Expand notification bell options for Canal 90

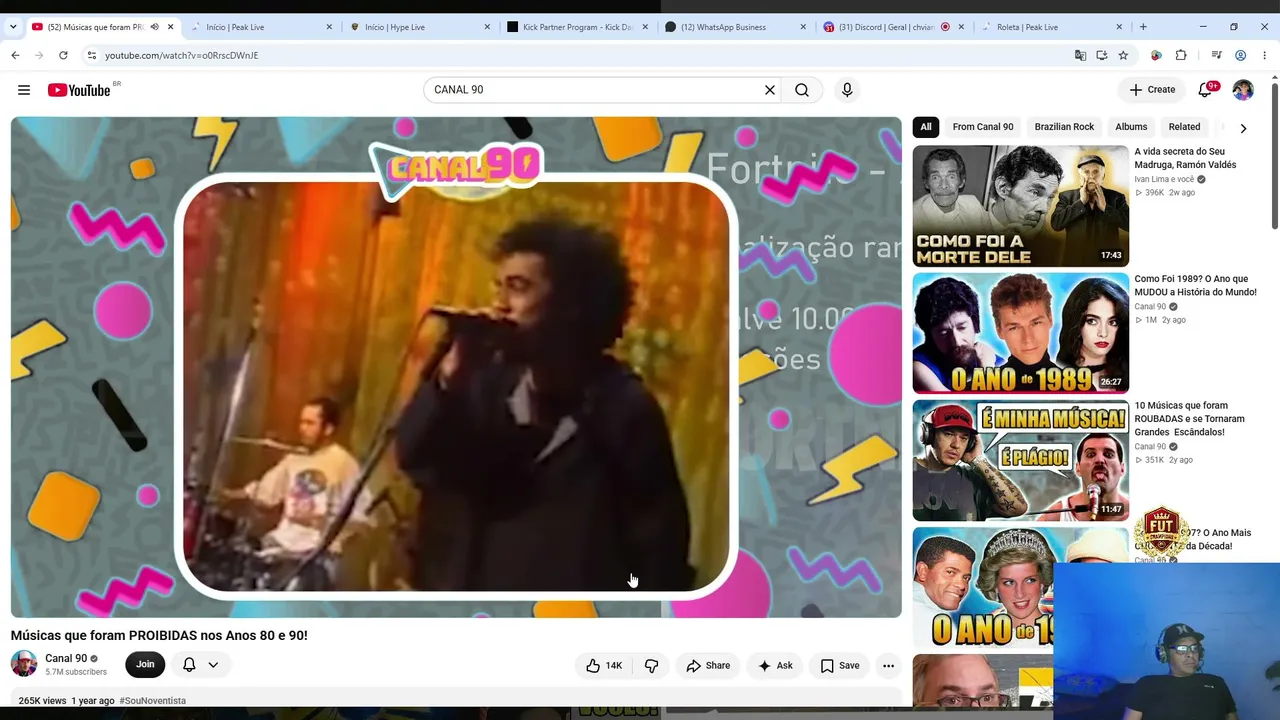click(x=213, y=665)
